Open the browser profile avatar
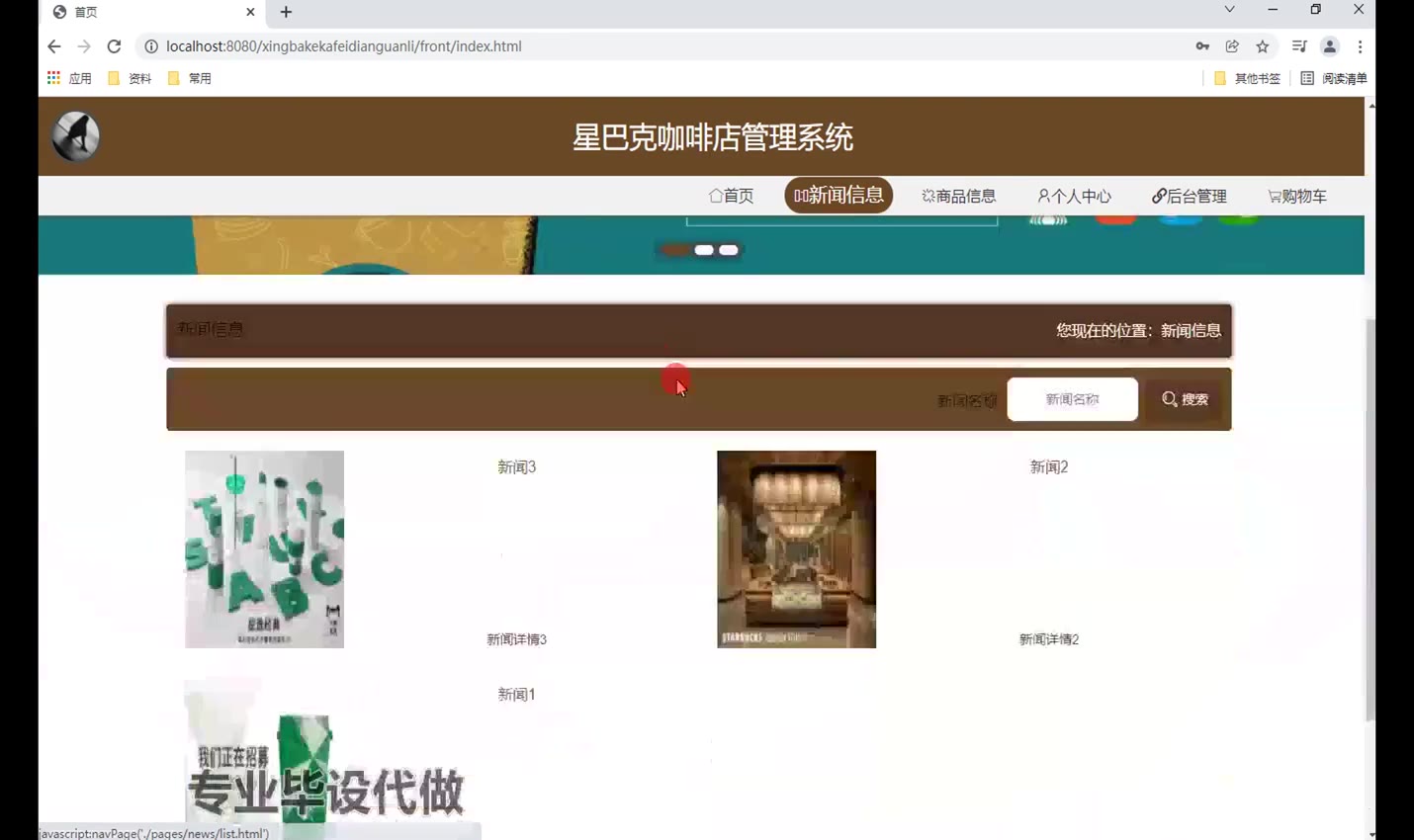 coord(1330,46)
